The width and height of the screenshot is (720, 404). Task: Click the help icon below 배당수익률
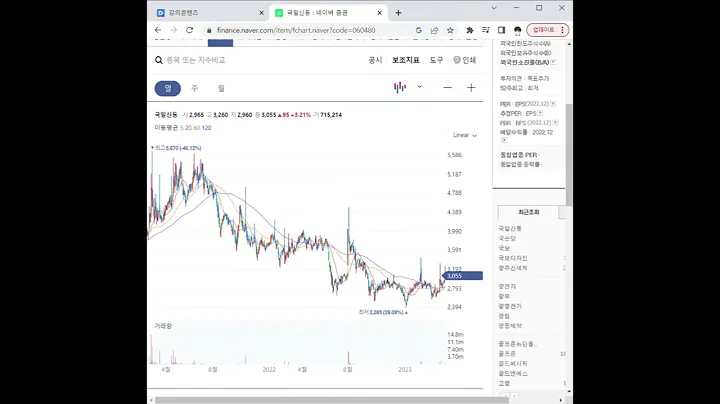tap(504, 140)
